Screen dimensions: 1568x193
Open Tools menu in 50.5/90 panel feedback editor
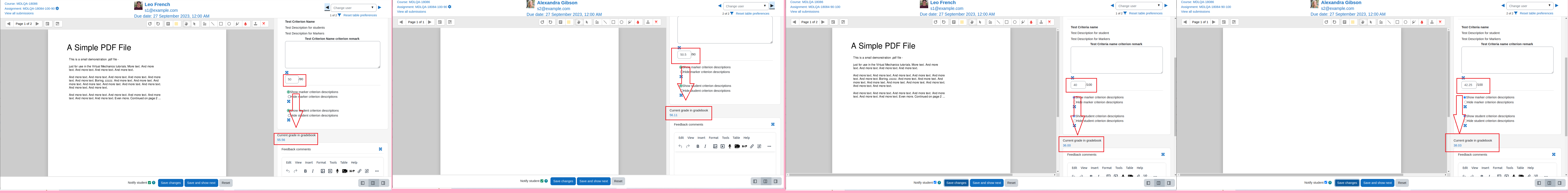click(x=726, y=138)
